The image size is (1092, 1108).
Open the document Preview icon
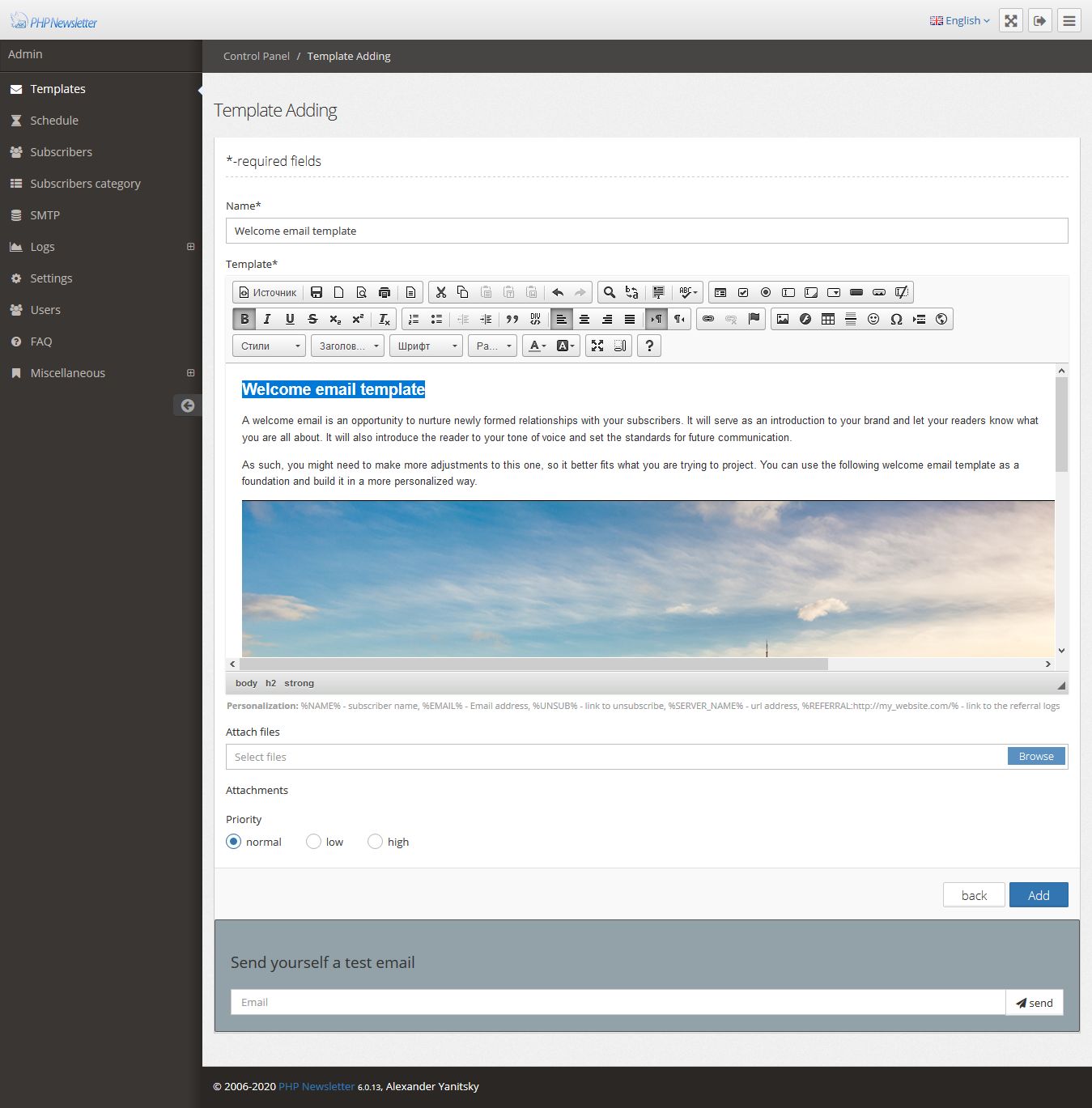pyautogui.click(x=362, y=292)
